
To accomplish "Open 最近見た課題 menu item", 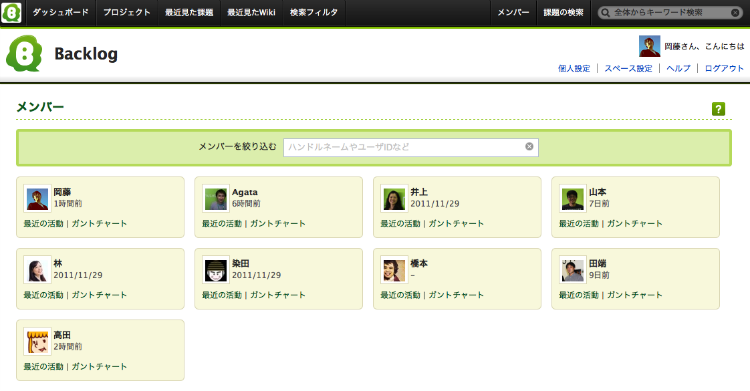I will 189,12.
